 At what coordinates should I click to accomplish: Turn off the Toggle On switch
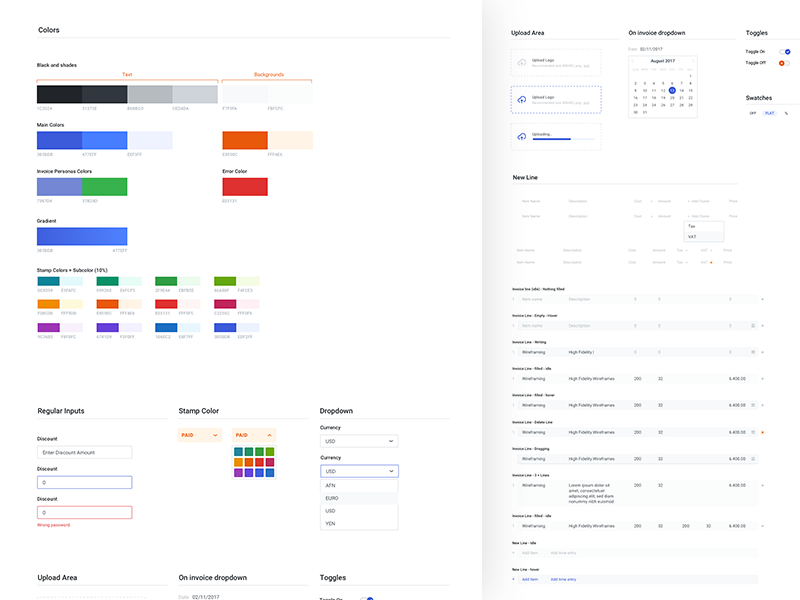785,51
